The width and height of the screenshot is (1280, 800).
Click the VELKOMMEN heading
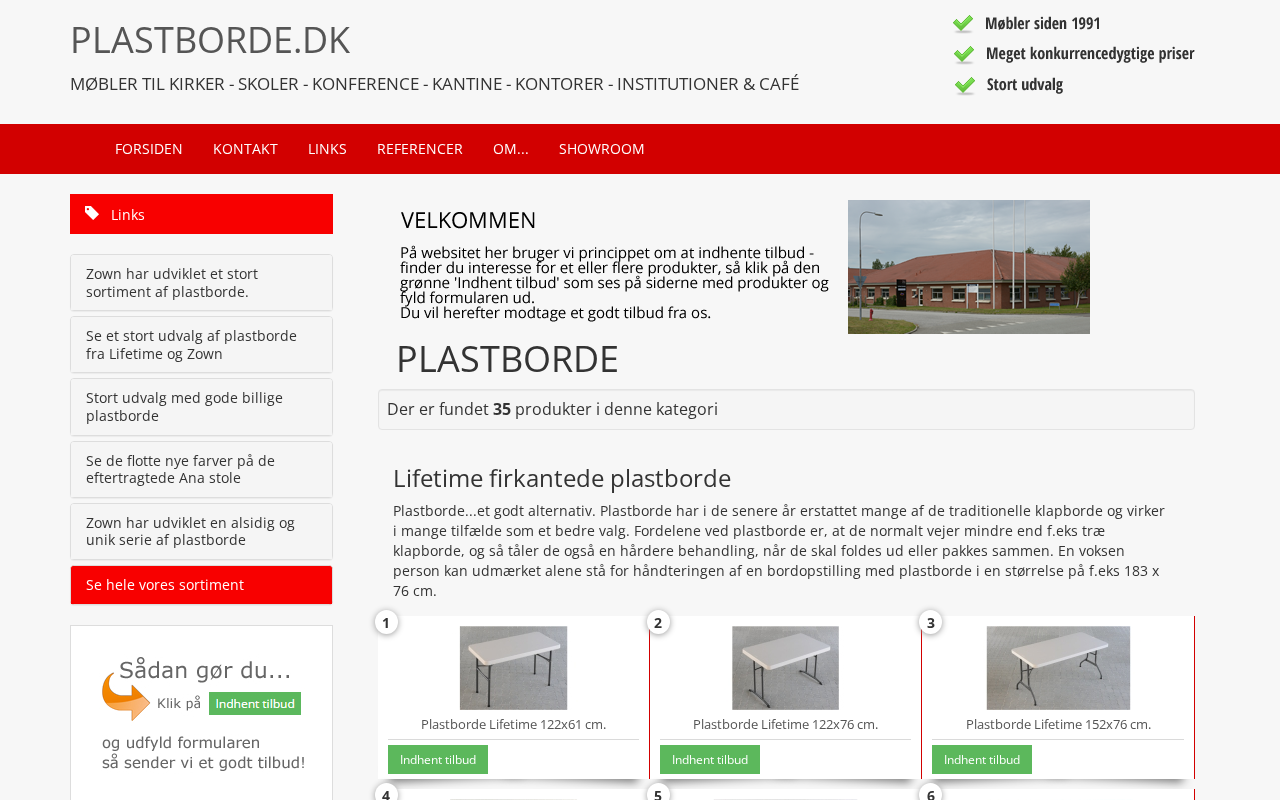(468, 220)
